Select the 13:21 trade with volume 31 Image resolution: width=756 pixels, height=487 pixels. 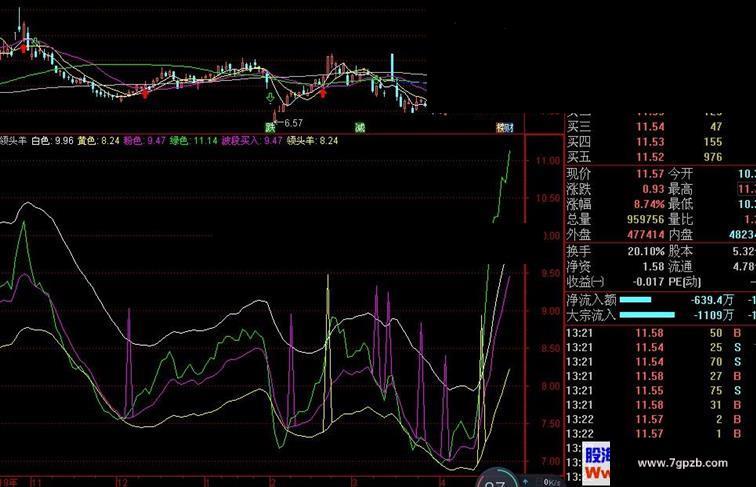click(x=653, y=405)
